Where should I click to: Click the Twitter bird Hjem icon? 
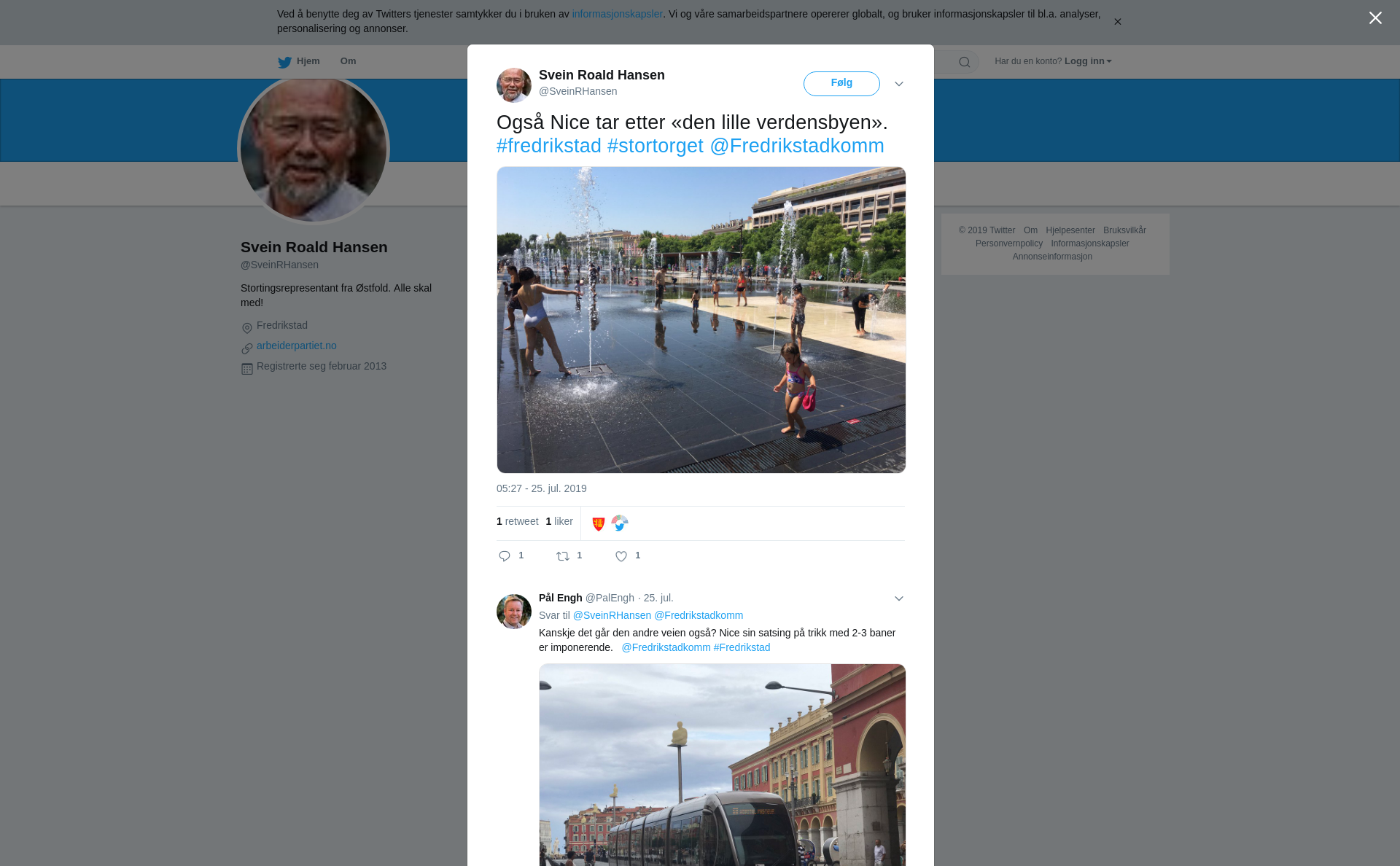point(284,62)
